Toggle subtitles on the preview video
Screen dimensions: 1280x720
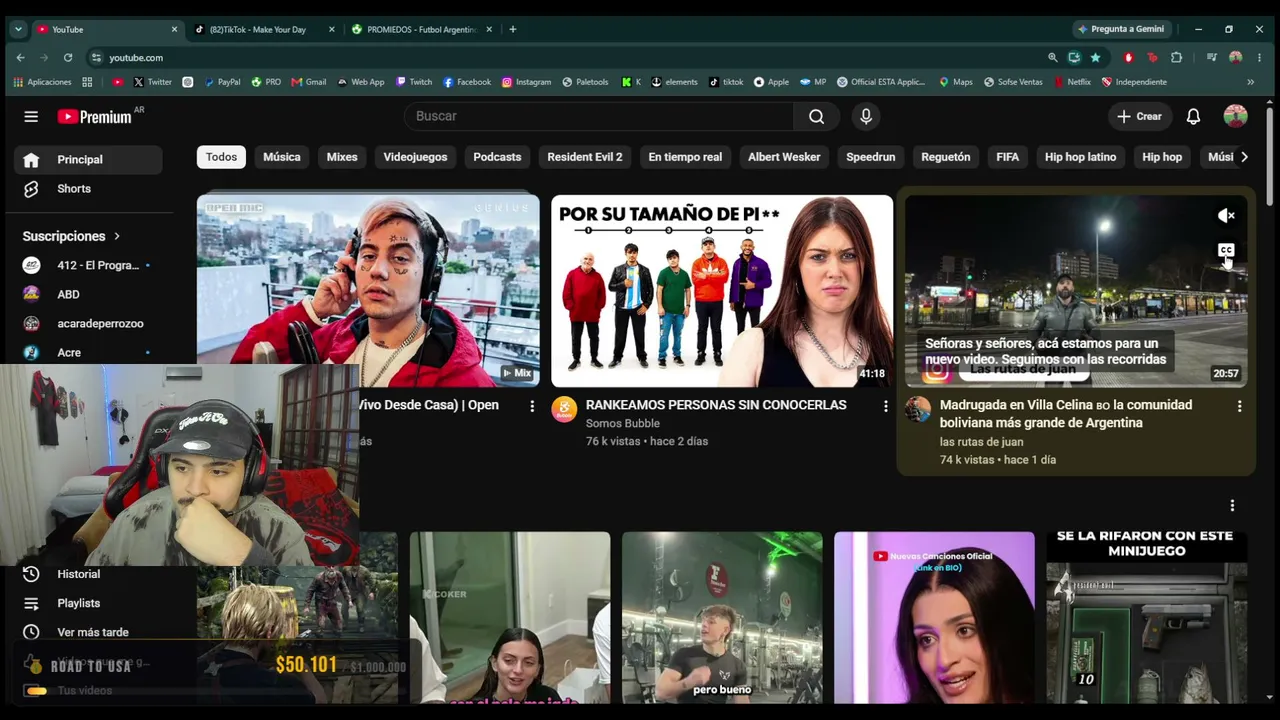click(x=1226, y=250)
